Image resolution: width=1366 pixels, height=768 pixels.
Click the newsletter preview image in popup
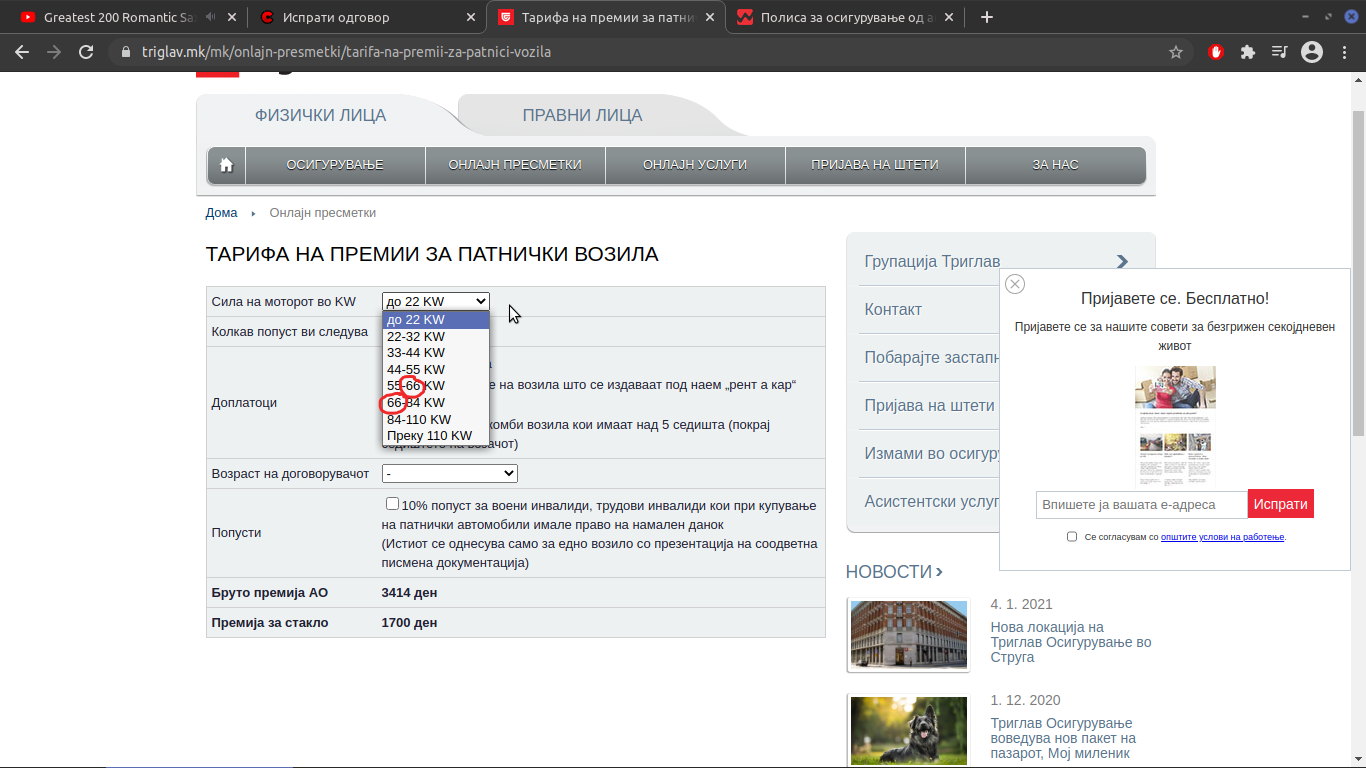point(1175,425)
